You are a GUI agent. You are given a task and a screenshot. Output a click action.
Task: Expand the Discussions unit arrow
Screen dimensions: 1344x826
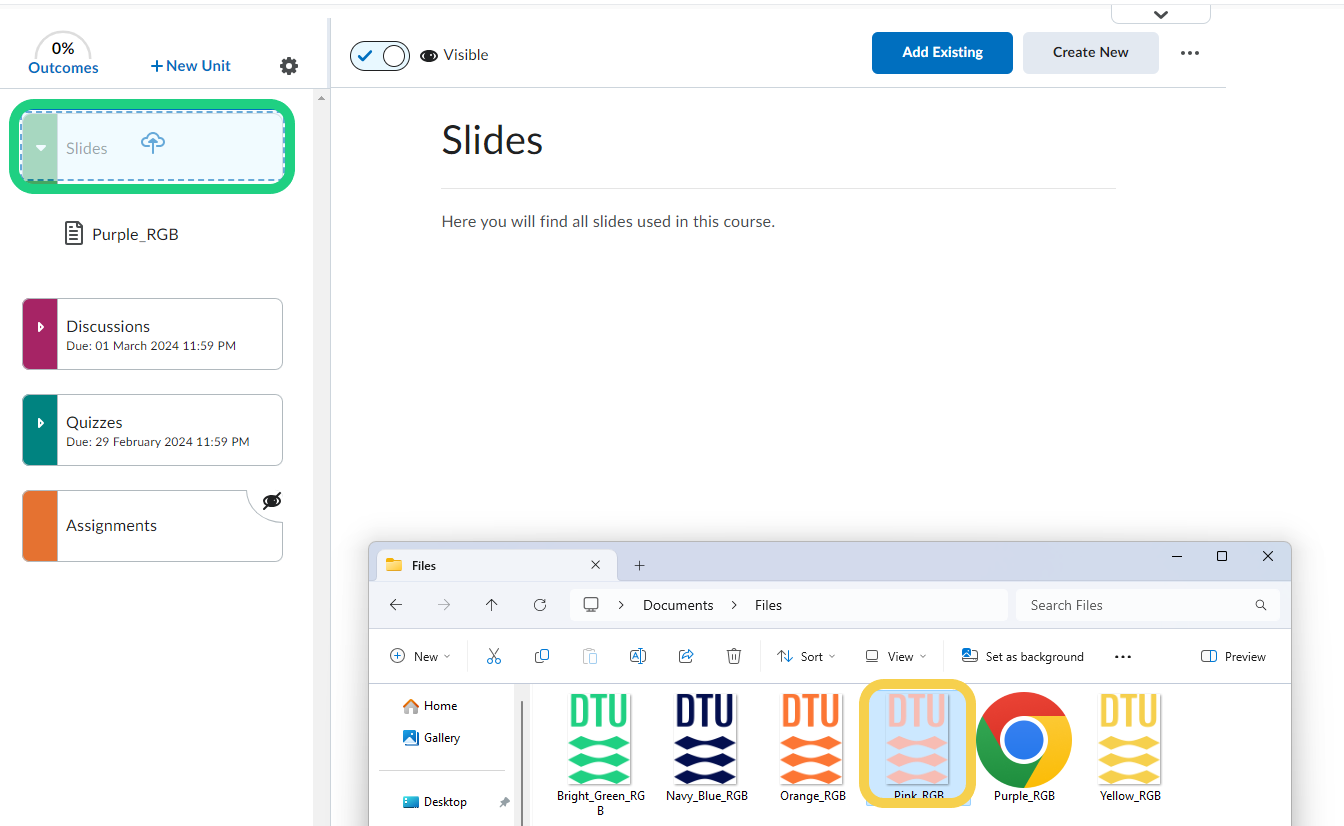coord(40,327)
